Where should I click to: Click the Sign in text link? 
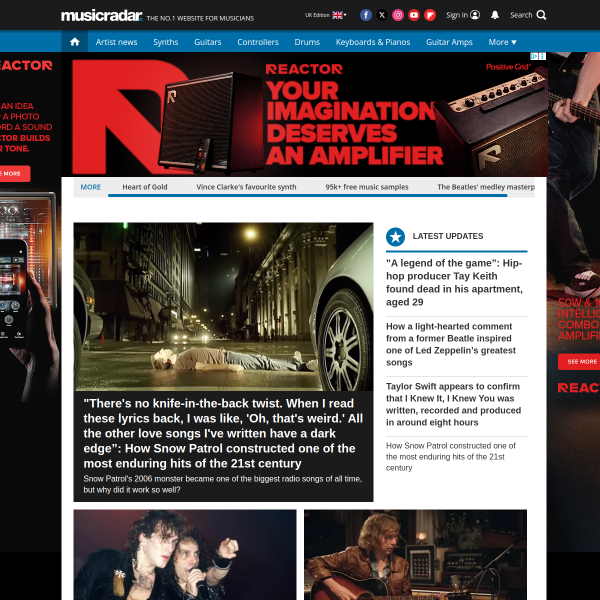point(457,15)
